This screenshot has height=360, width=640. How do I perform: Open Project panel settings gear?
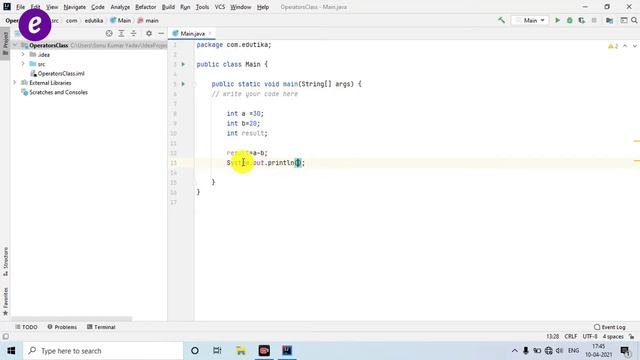point(149,33)
